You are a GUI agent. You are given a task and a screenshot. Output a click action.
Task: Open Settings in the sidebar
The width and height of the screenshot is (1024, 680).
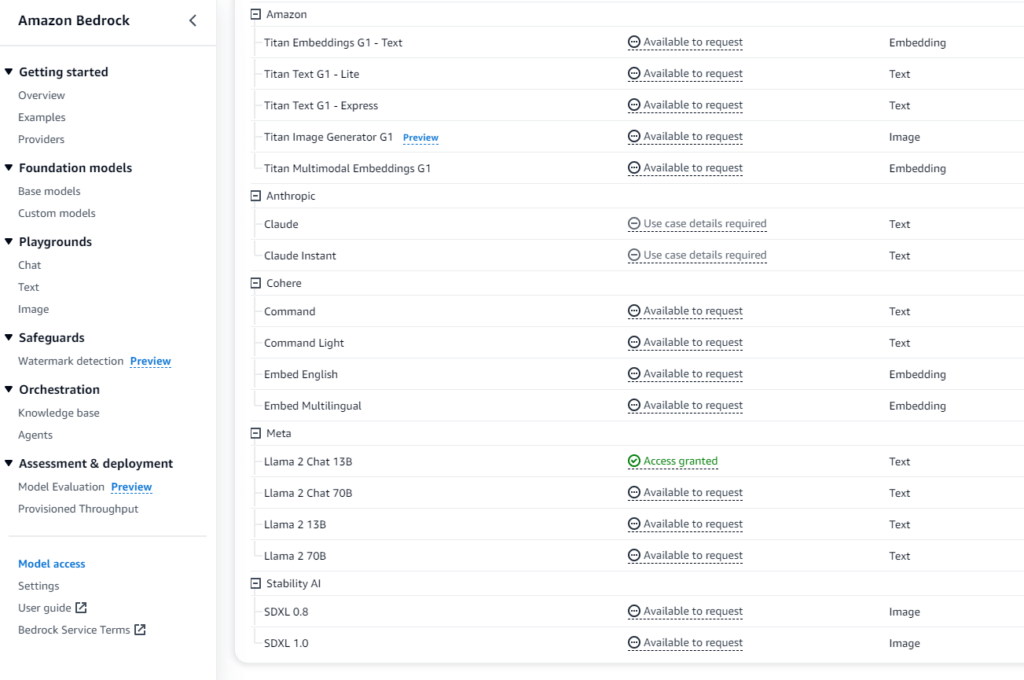[39, 586]
